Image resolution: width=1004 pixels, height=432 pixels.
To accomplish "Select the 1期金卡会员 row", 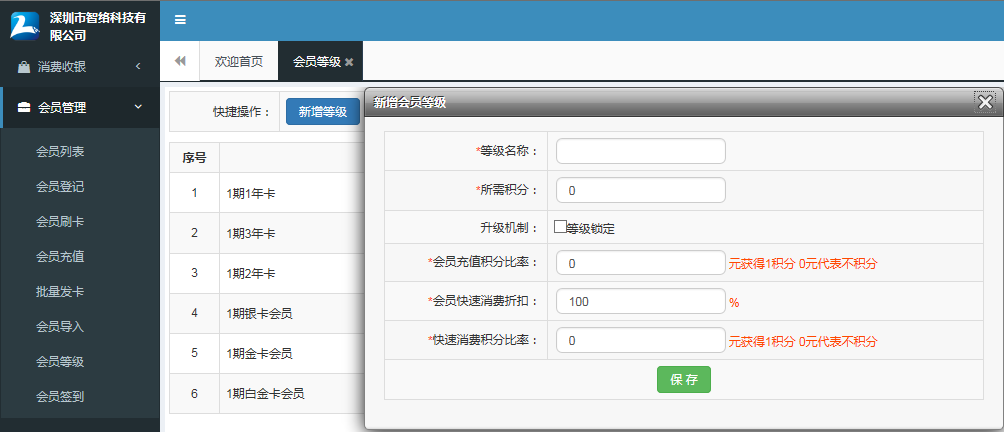I will 267,353.
